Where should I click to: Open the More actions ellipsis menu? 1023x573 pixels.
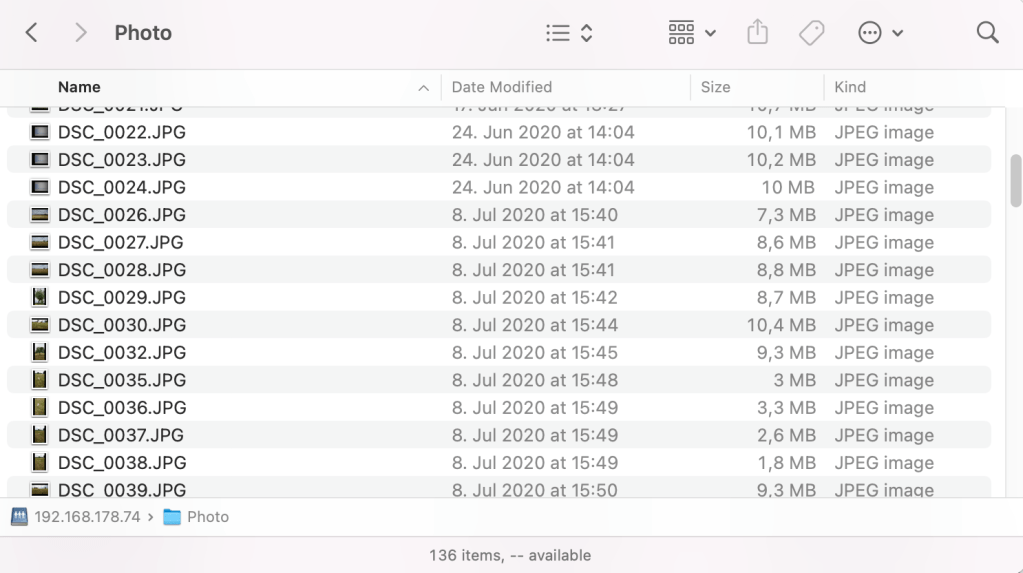(x=880, y=33)
